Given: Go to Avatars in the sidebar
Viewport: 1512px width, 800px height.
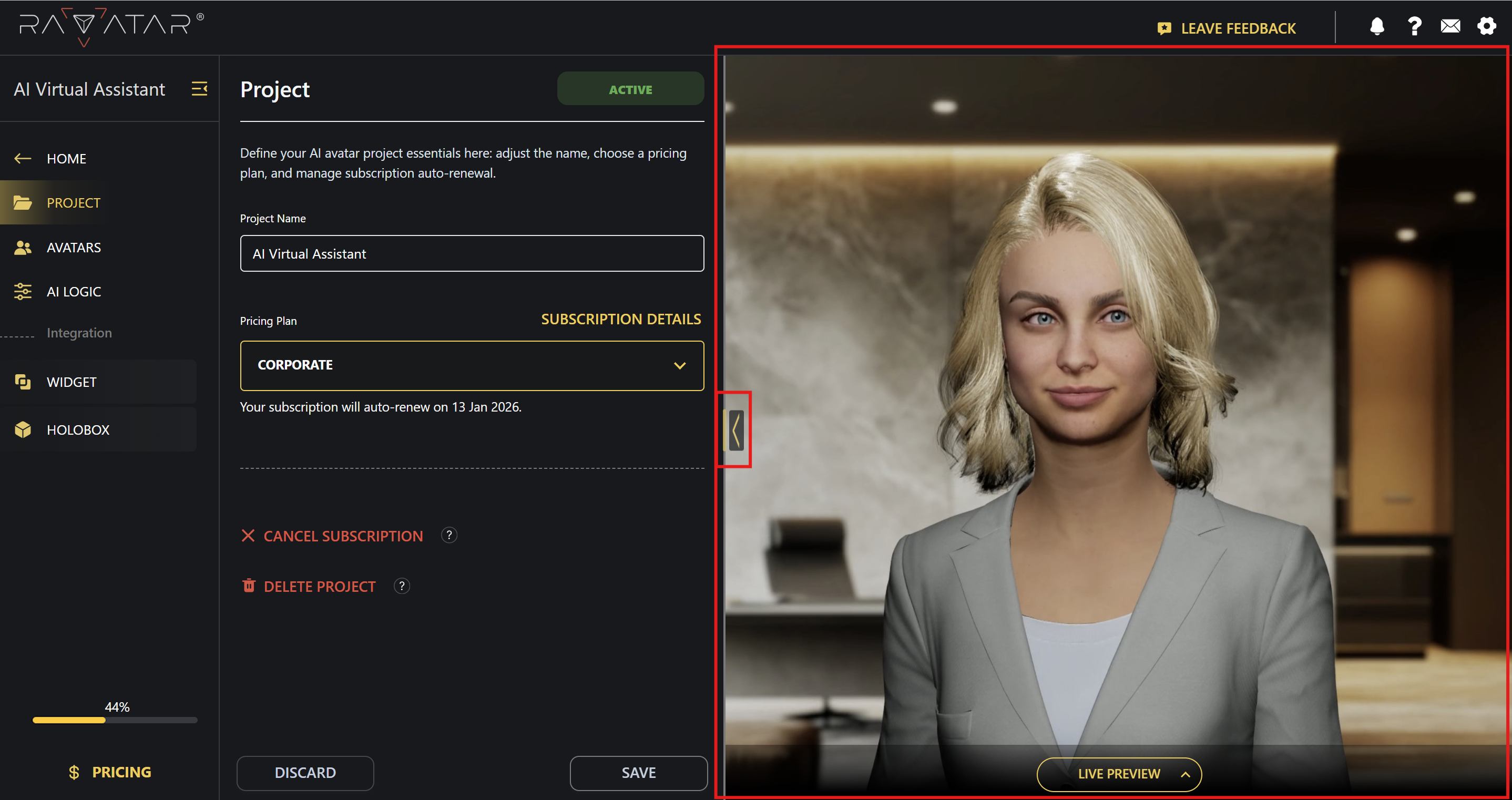Looking at the screenshot, I should click(x=74, y=247).
